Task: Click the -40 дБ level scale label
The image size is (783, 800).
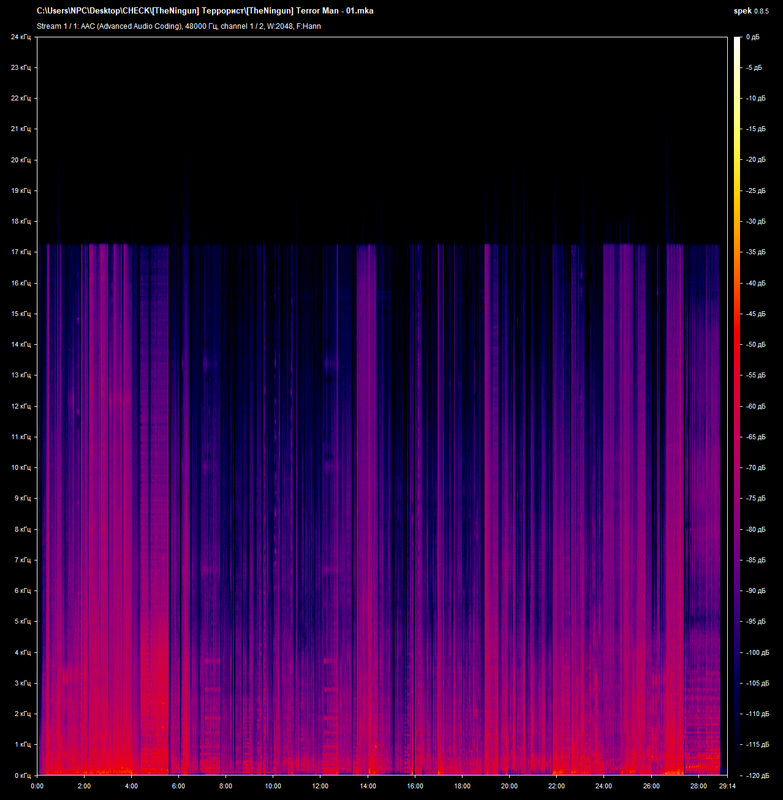Action: pos(756,283)
